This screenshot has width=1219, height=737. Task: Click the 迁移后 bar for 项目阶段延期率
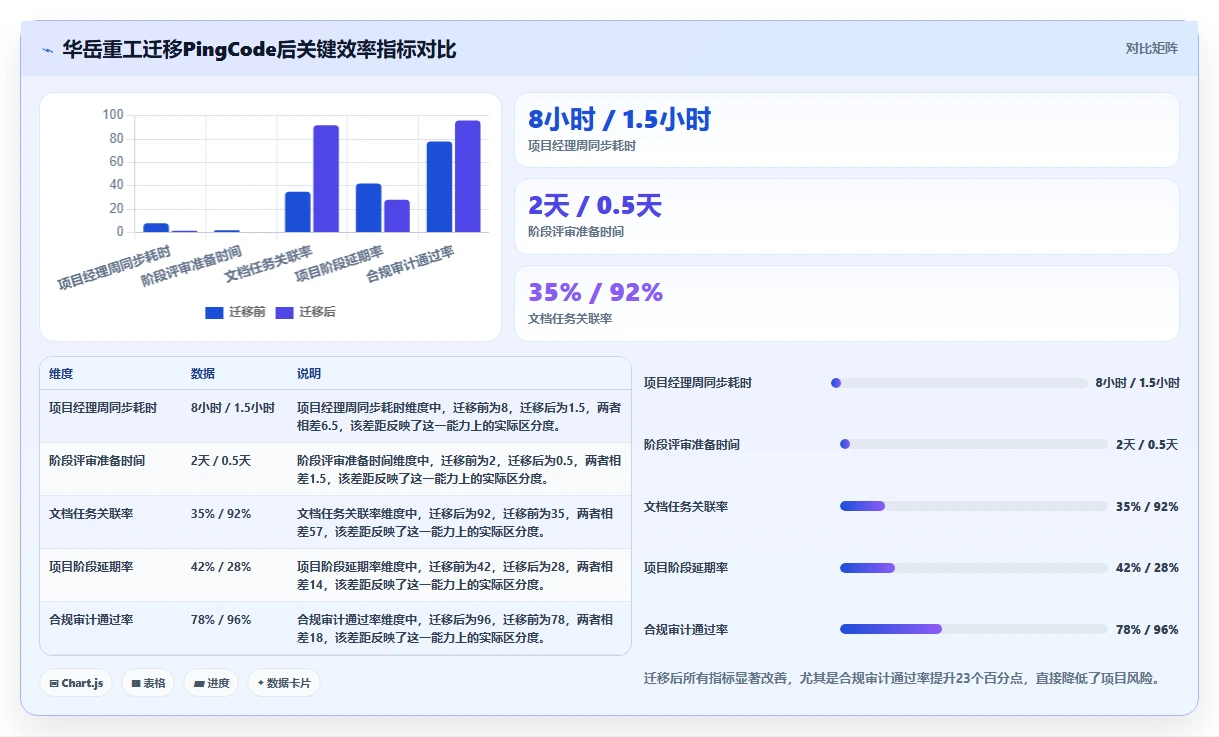(x=397, y=216)
